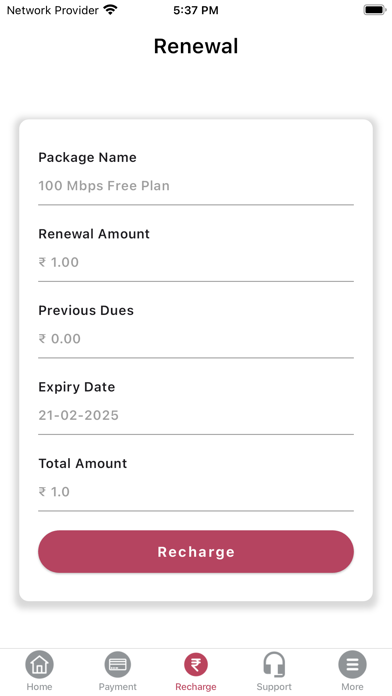
Task: Switch to the Support tab label
Action: tap(274, 687)
